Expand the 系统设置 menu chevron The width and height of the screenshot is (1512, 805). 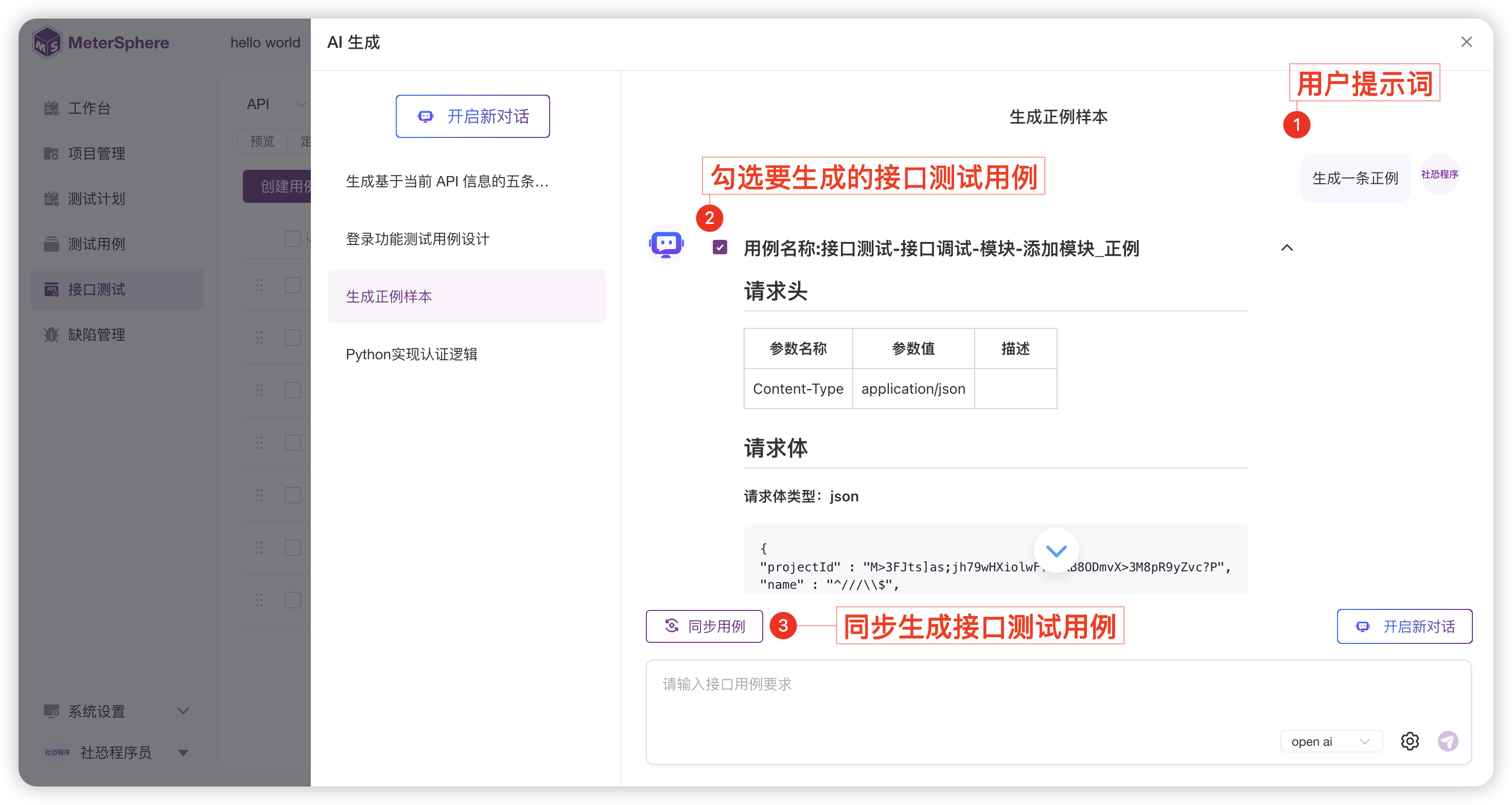coord(183,711)
